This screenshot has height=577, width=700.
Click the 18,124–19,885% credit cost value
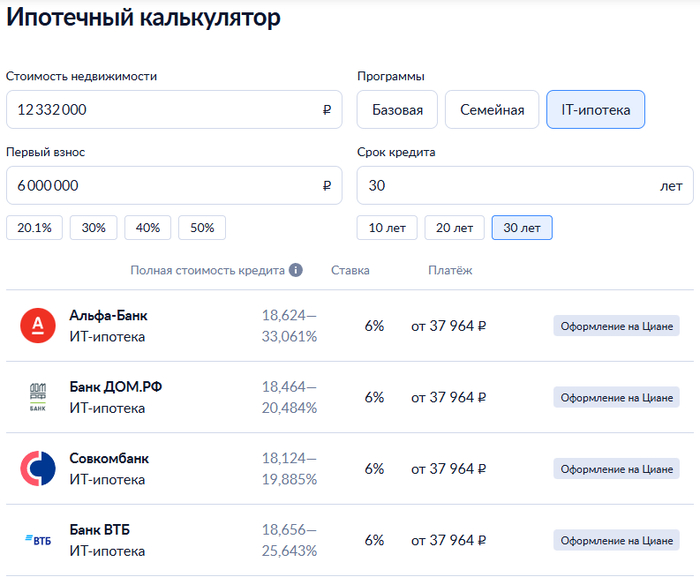pos(289,468)
